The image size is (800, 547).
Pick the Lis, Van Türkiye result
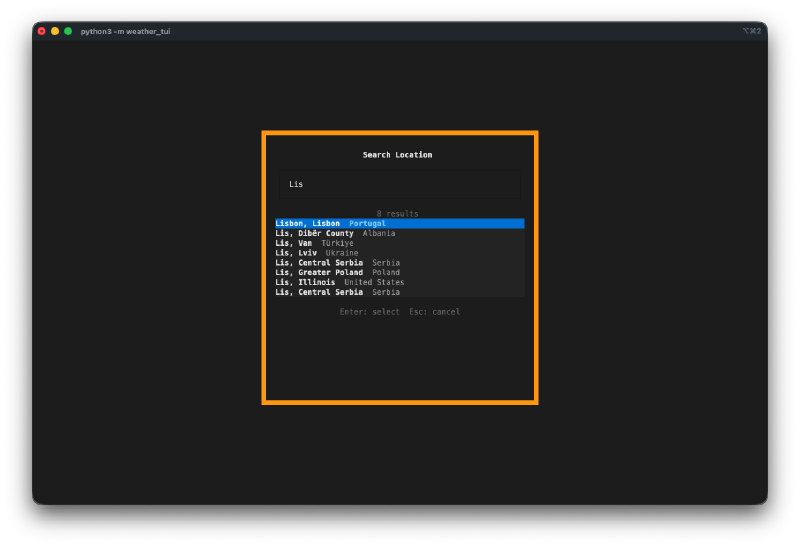point(314,243)
